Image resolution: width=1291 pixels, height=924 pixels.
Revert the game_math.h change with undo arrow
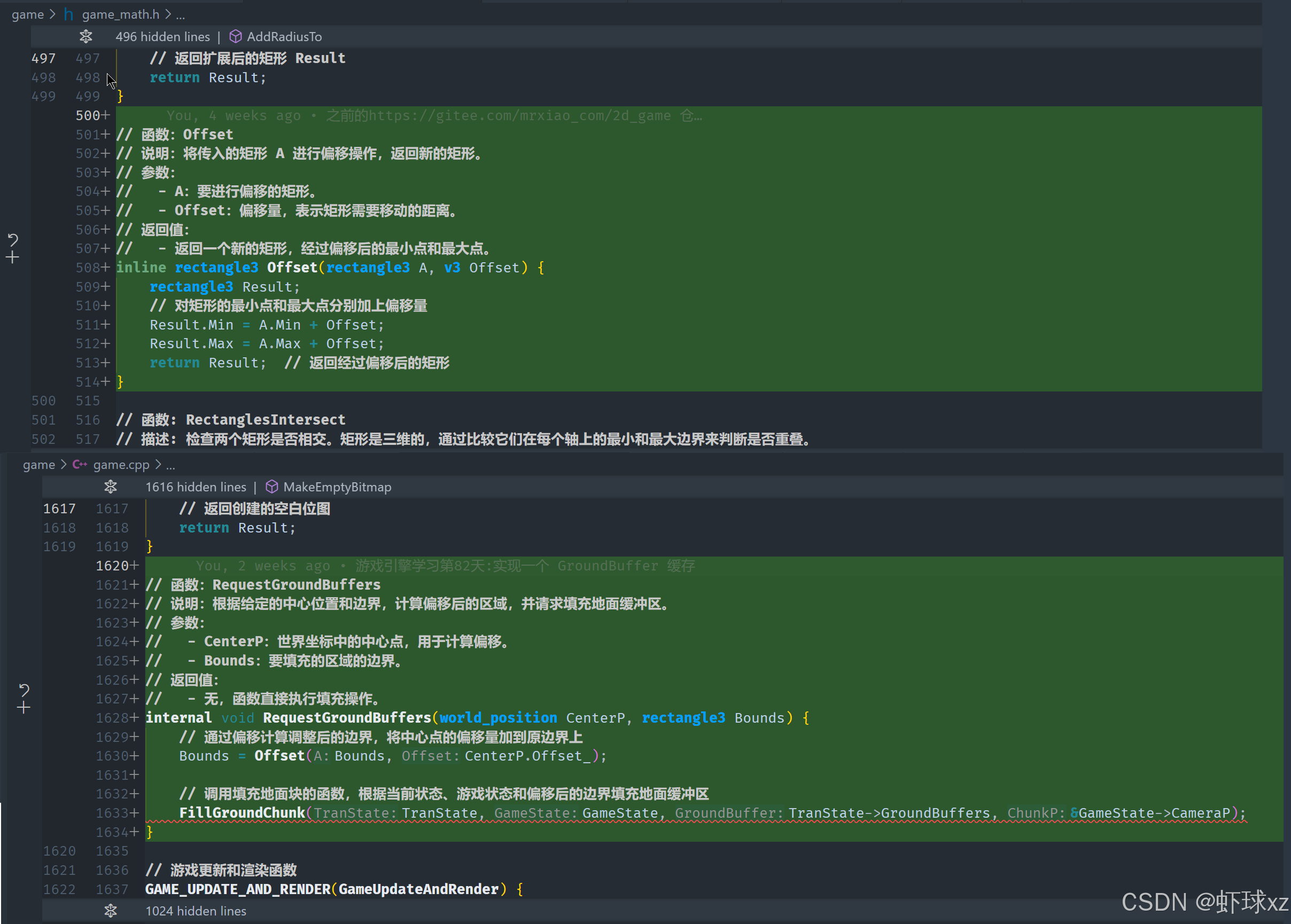(12, 239)
